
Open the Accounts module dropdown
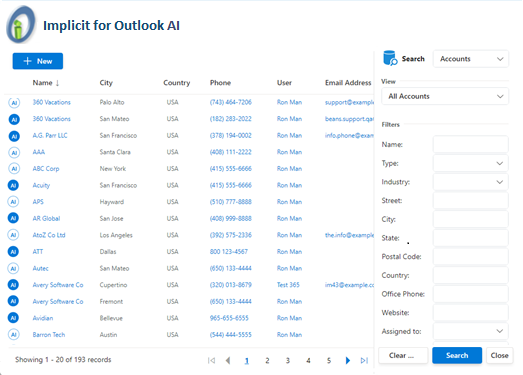click(x=471, y=59)
